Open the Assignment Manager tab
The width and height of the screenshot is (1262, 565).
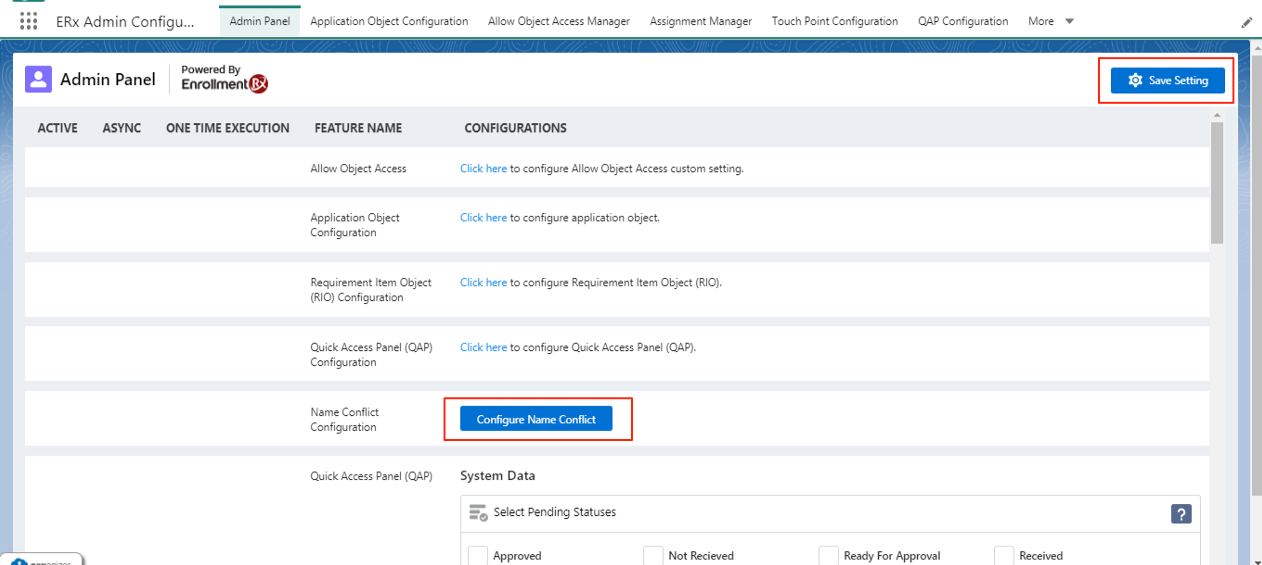click(700, 21)
